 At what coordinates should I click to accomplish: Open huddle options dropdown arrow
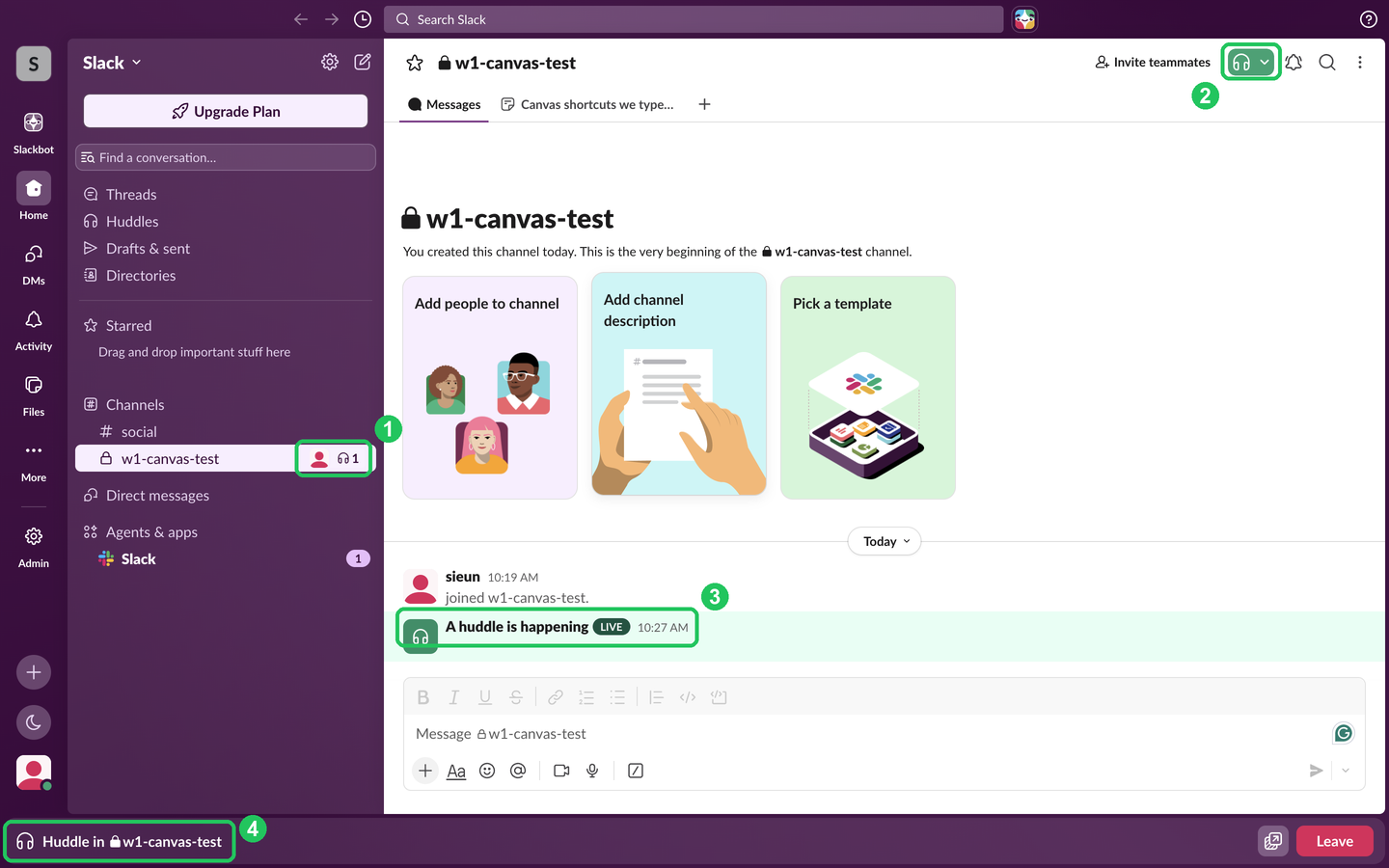tap(1265, 63)
